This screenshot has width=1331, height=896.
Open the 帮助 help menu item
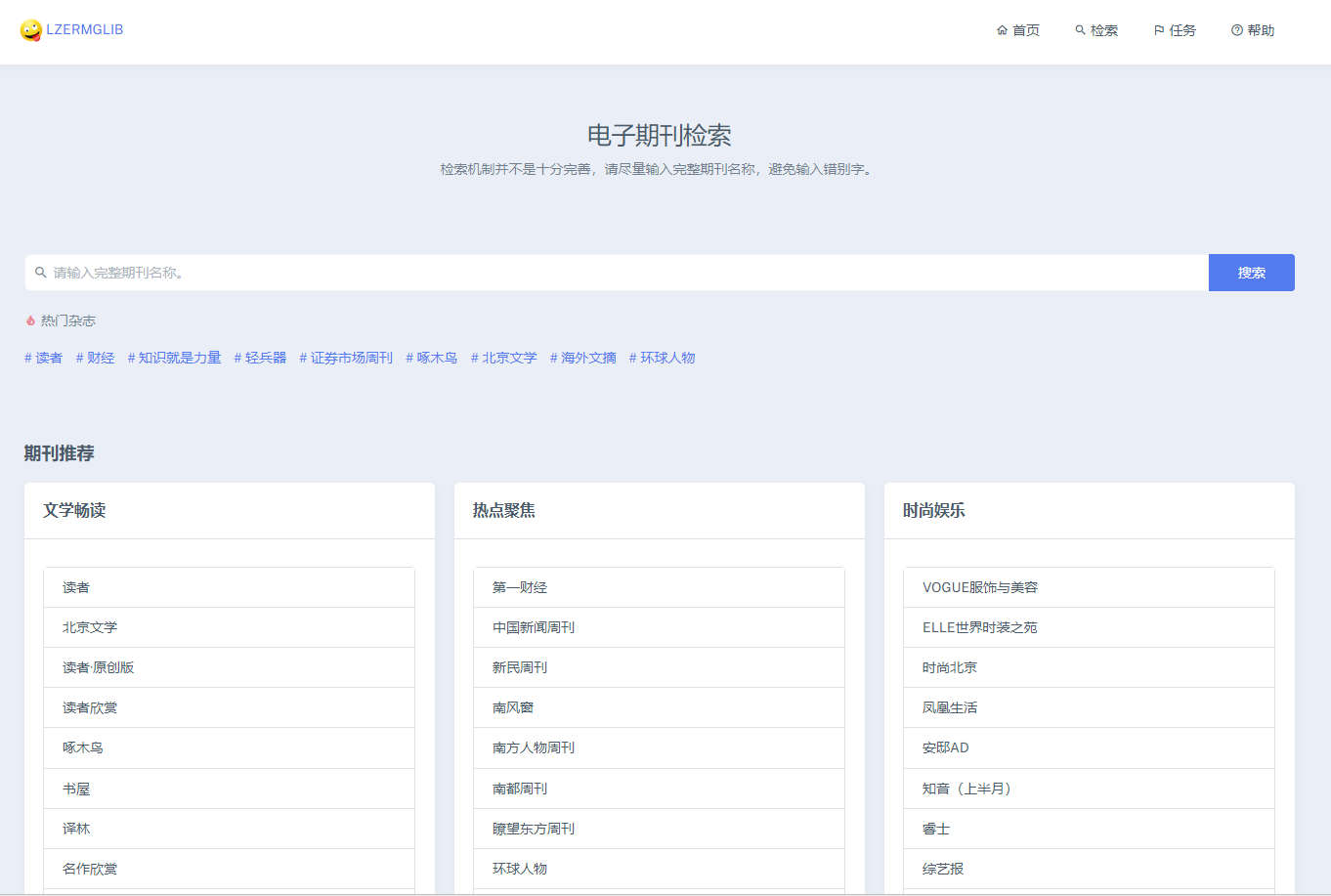tap(1253, 30)
